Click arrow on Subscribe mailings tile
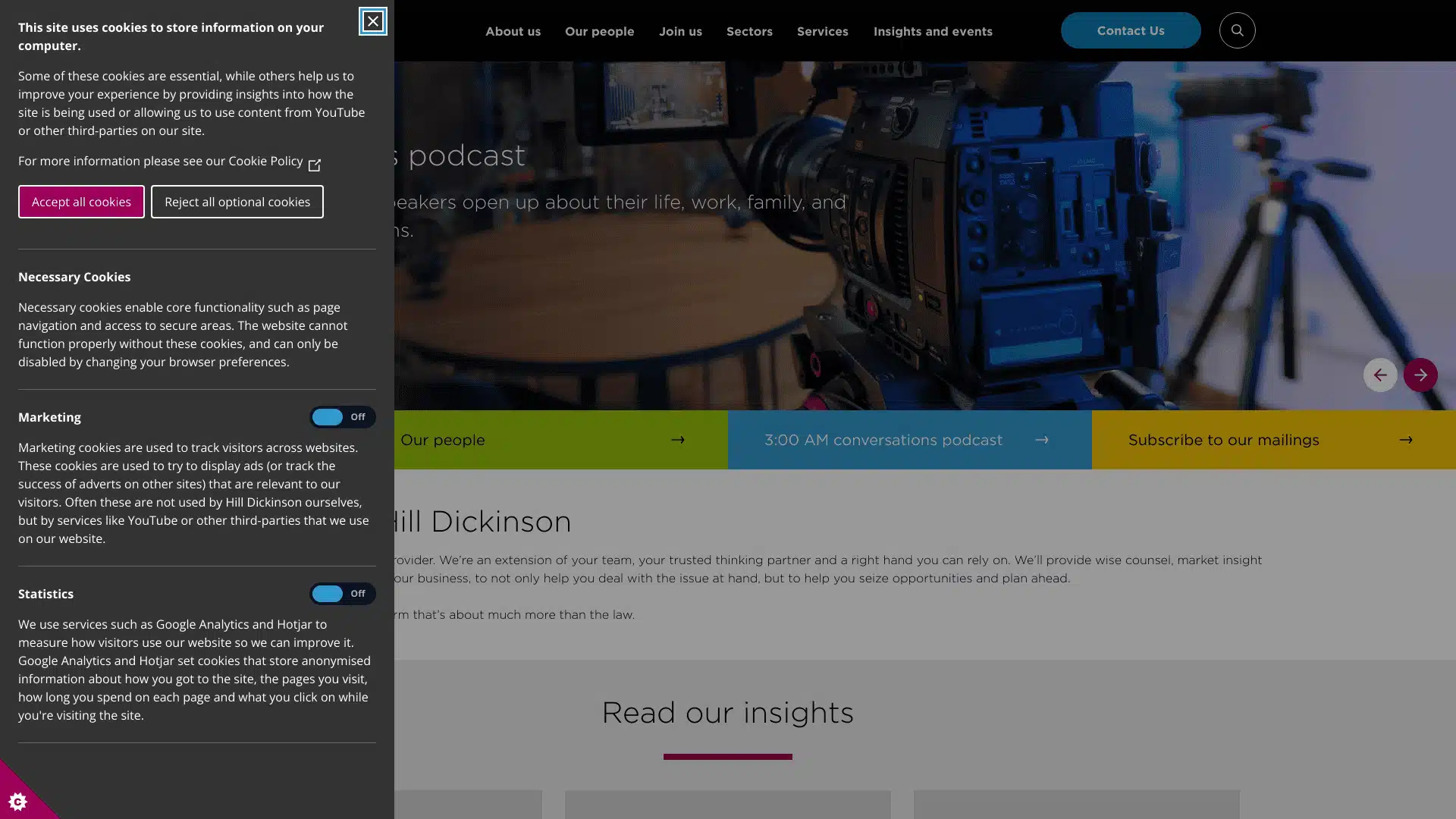1456x819 pixels. tap(1405, 440)
